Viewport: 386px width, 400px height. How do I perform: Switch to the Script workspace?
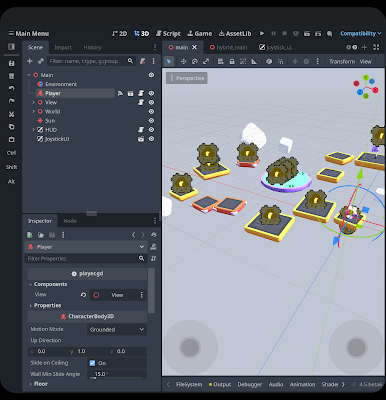(168, 33)
